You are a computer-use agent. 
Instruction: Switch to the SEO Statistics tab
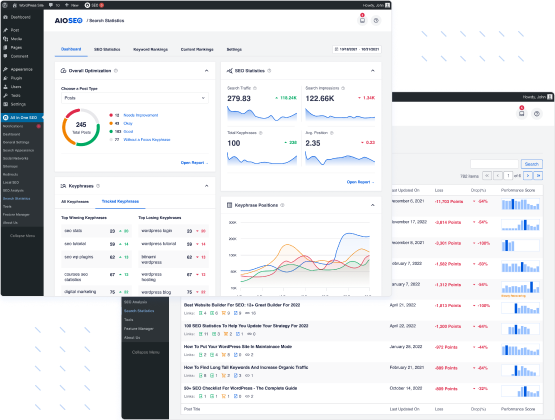pos(107,50)
